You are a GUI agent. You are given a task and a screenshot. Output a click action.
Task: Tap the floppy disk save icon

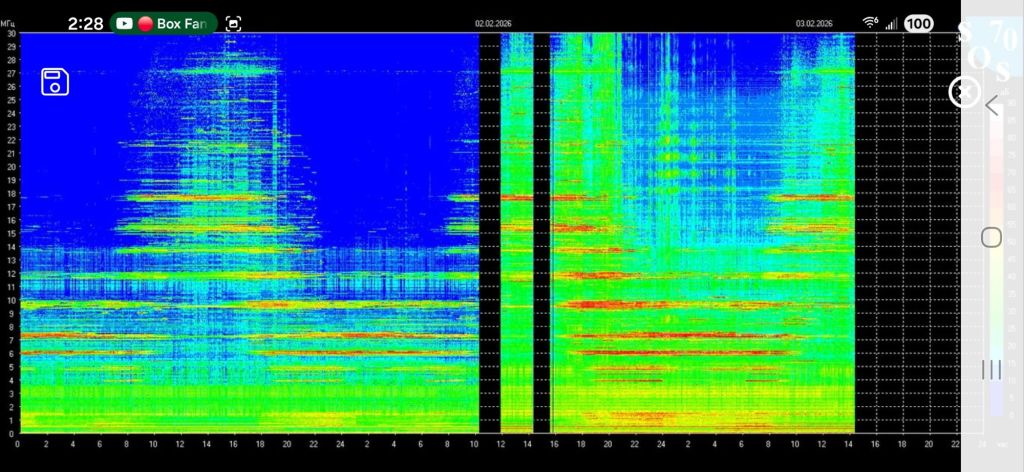(x=54, y=82)
